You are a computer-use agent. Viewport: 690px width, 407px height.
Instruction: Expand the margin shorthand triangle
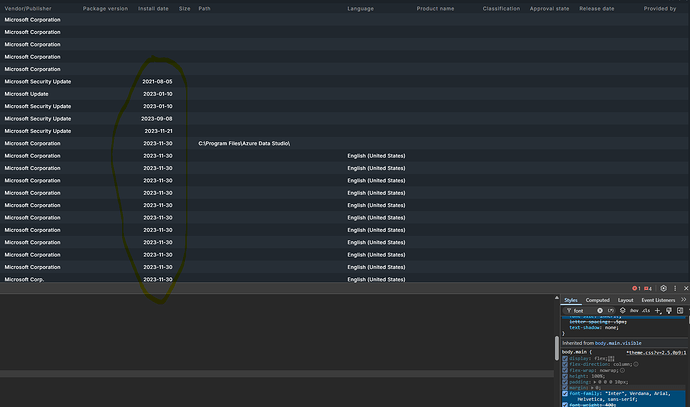click(x=592, y=388)
